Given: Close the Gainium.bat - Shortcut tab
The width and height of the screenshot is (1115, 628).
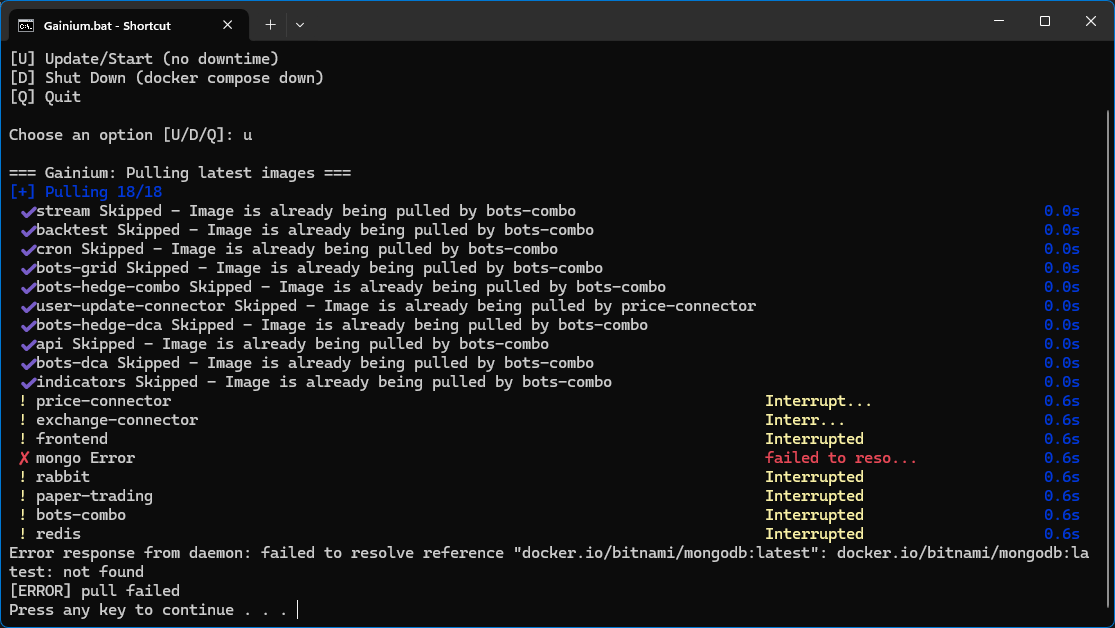Looking at the screenshot, I should click(227, 25).
